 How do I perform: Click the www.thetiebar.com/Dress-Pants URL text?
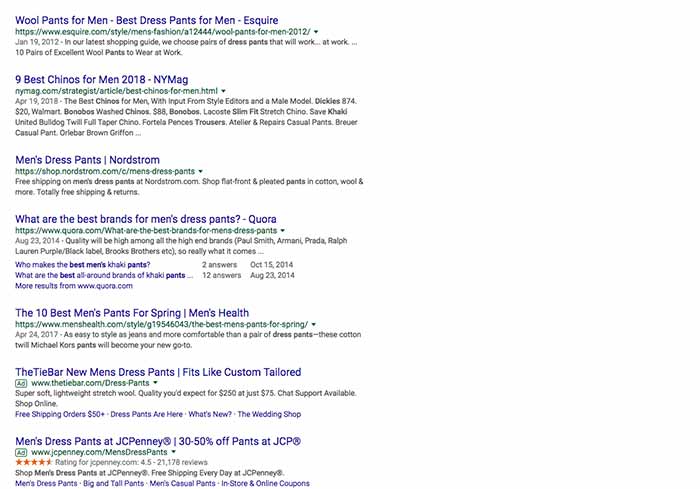coord(90,383)
